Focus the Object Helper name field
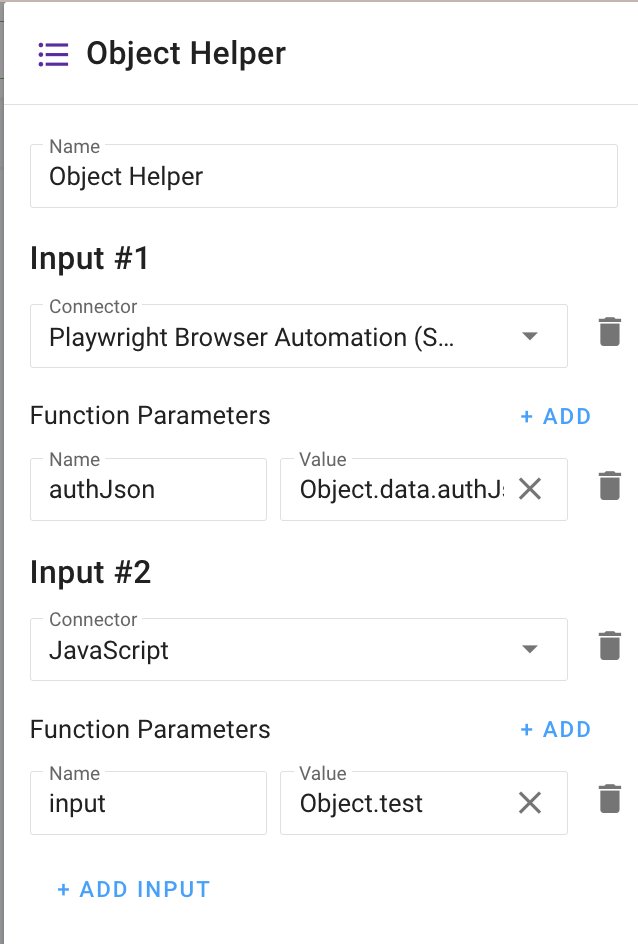Viewport: 638px width, 944px height. 323,177
